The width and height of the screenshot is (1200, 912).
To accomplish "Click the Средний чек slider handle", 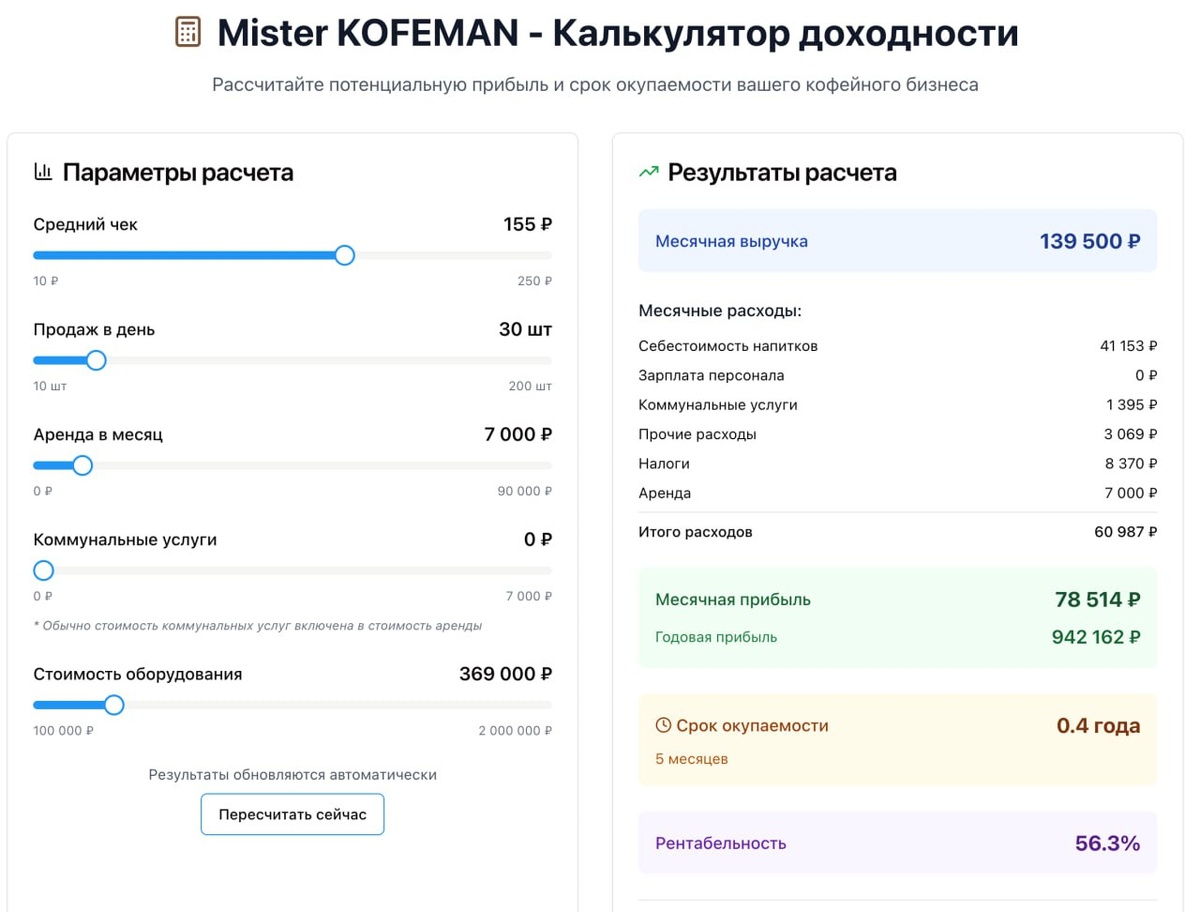I will tap(344, 256).
